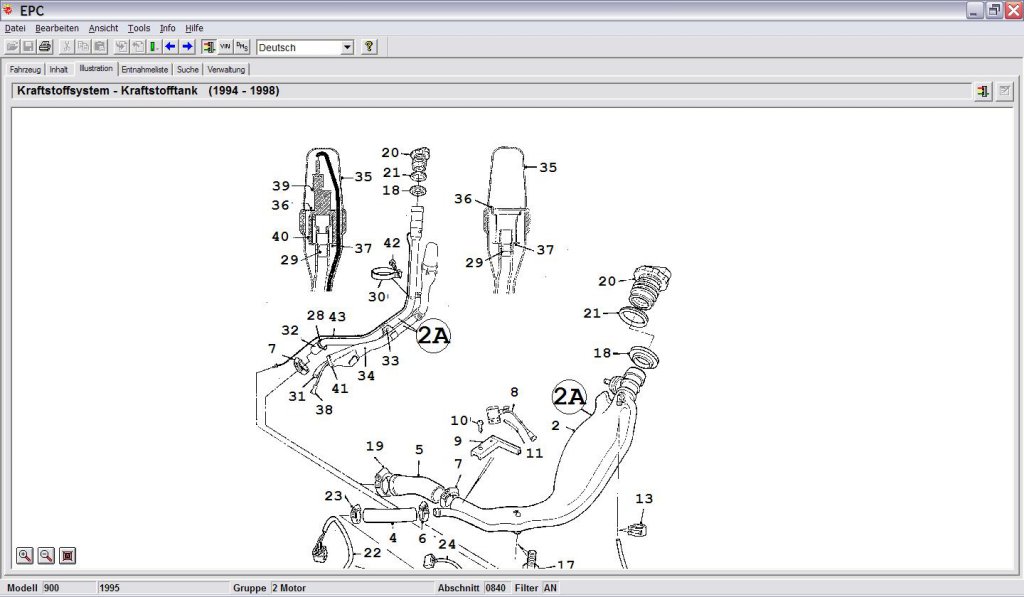
Task: Open the Deutsch language dropdown
Action: (x=305, y=47)
